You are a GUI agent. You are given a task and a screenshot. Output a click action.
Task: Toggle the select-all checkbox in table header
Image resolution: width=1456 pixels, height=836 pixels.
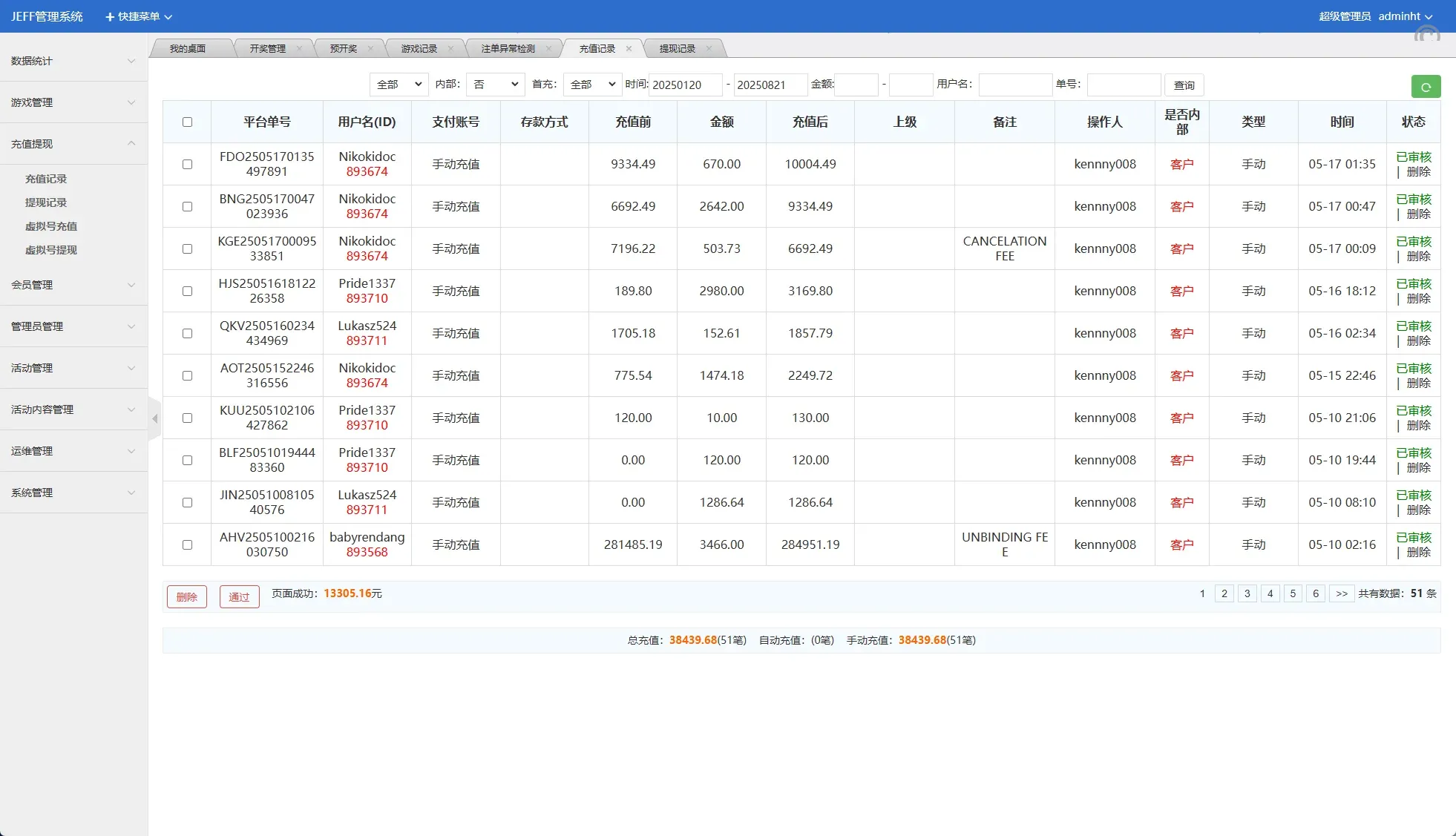pos(187,122)
